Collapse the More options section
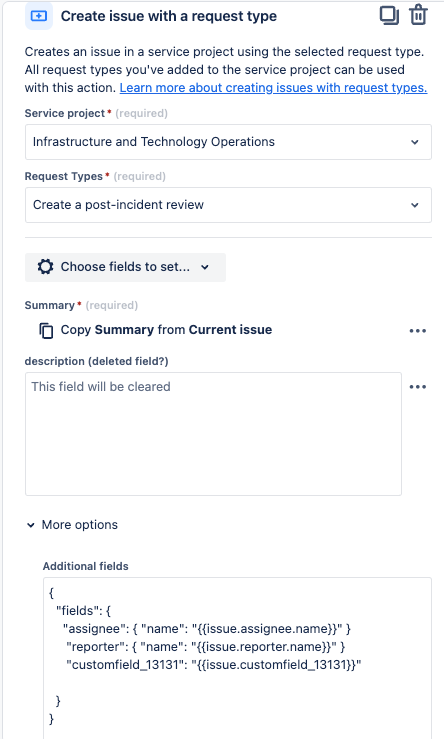Screen dimensions: 444x739 tap(72, 525)
